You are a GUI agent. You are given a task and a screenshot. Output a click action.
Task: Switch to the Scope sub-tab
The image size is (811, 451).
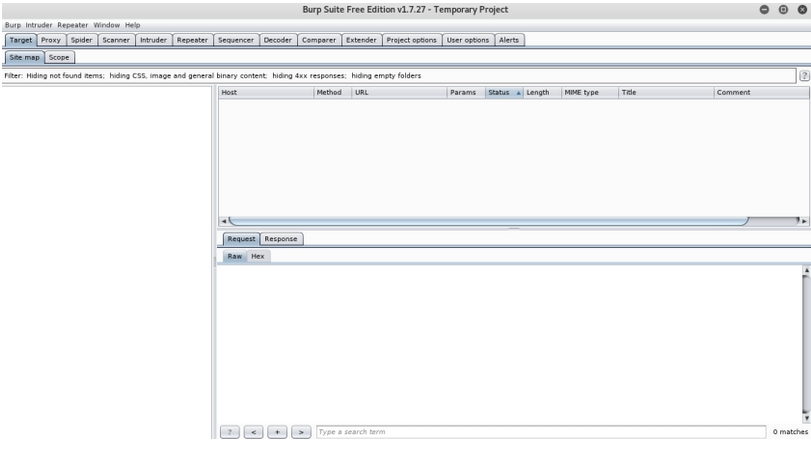pos(59,58)
